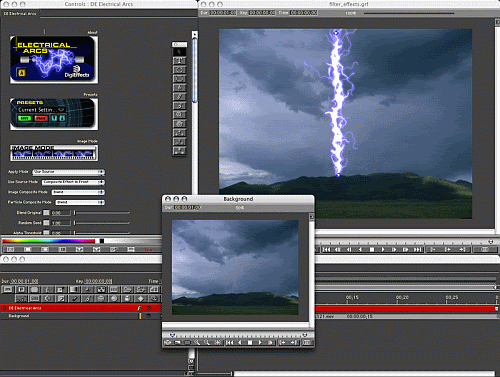Screen dimensions: 500x377
Task: Toggle visibility icon of DE Electrical Arcs layer
Action: click(149, 308)
